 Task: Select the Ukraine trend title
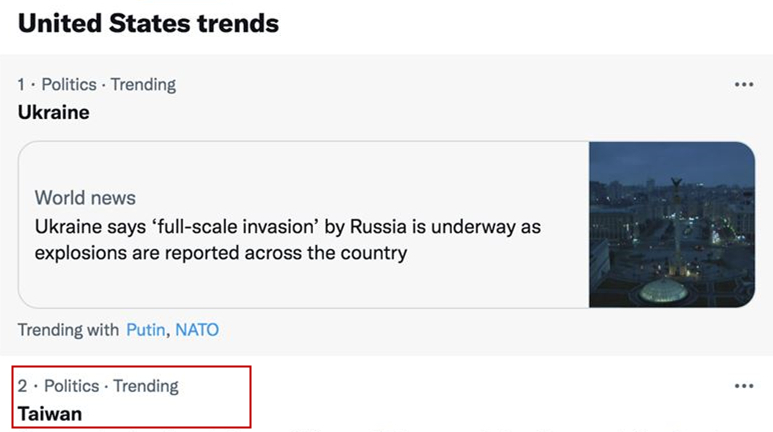54,112
